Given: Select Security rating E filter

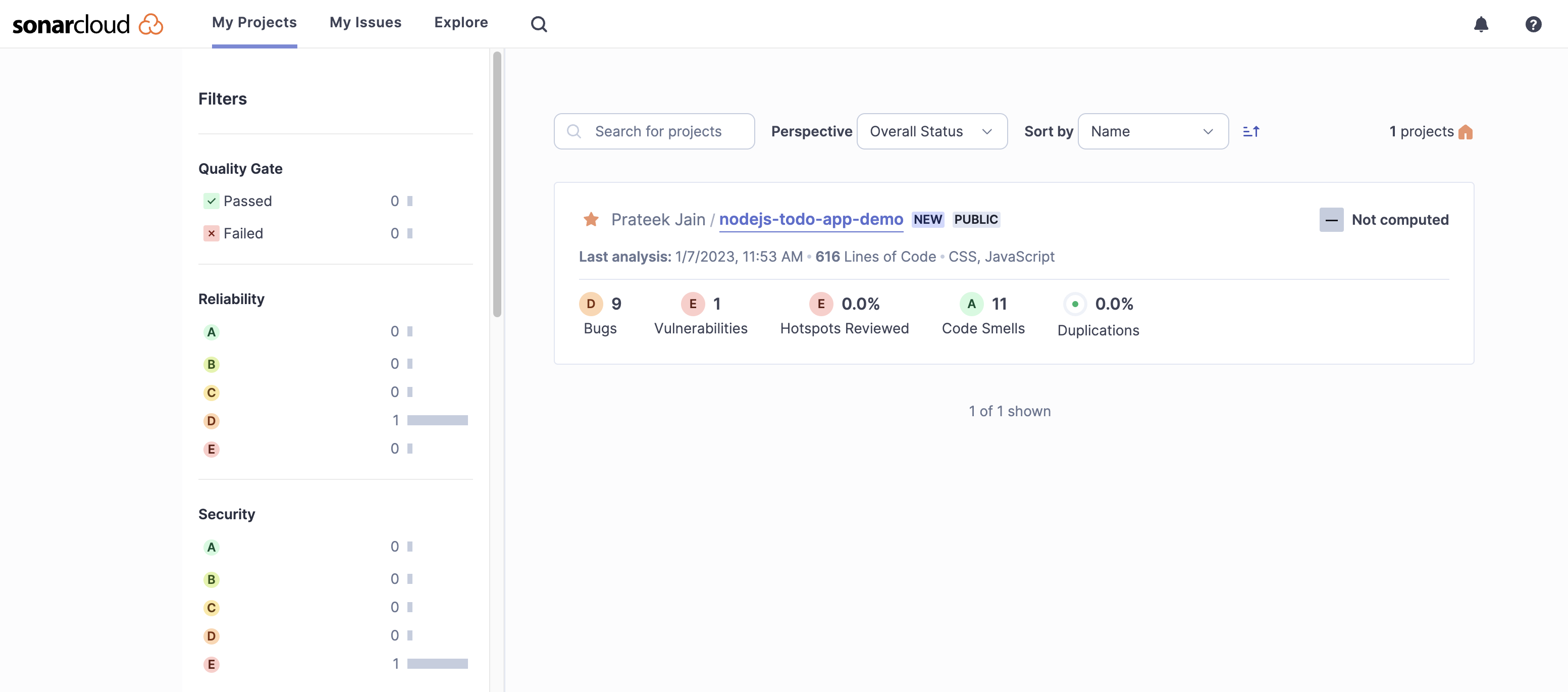Looking at the screenshot, I should (211, 664).
